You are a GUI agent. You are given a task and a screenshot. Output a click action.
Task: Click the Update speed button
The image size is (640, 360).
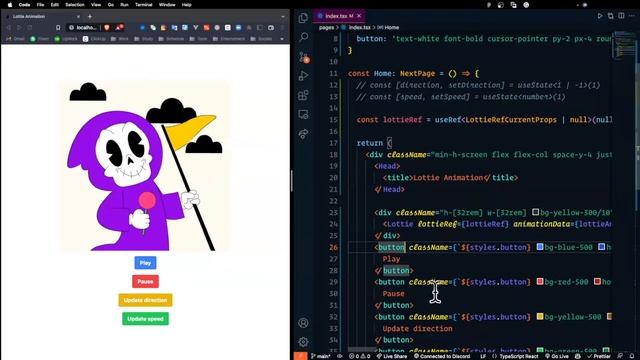tap(145, 319)
